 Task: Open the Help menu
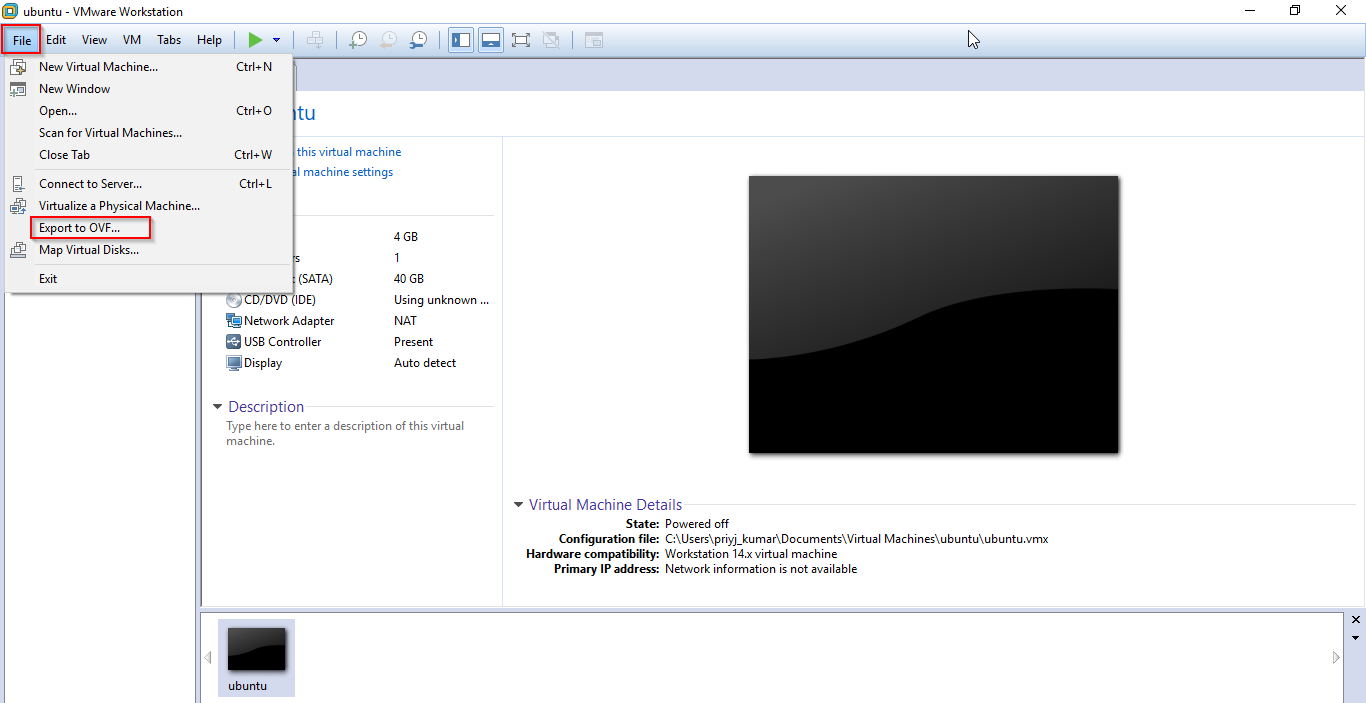209,40
